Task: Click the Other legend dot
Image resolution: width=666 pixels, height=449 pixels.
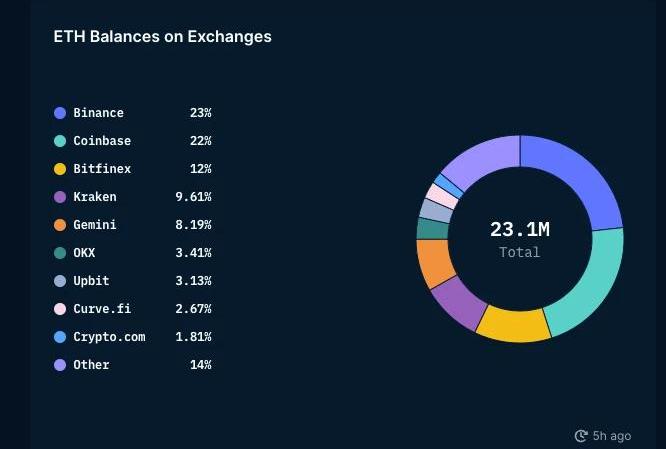Action: pos(60,365)
